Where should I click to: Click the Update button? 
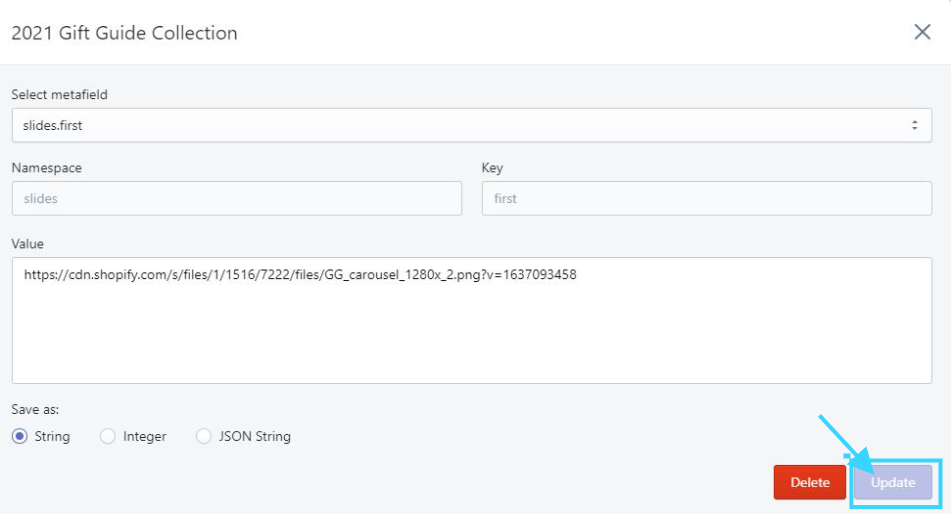pyautogui.click(x=892, y=482)
